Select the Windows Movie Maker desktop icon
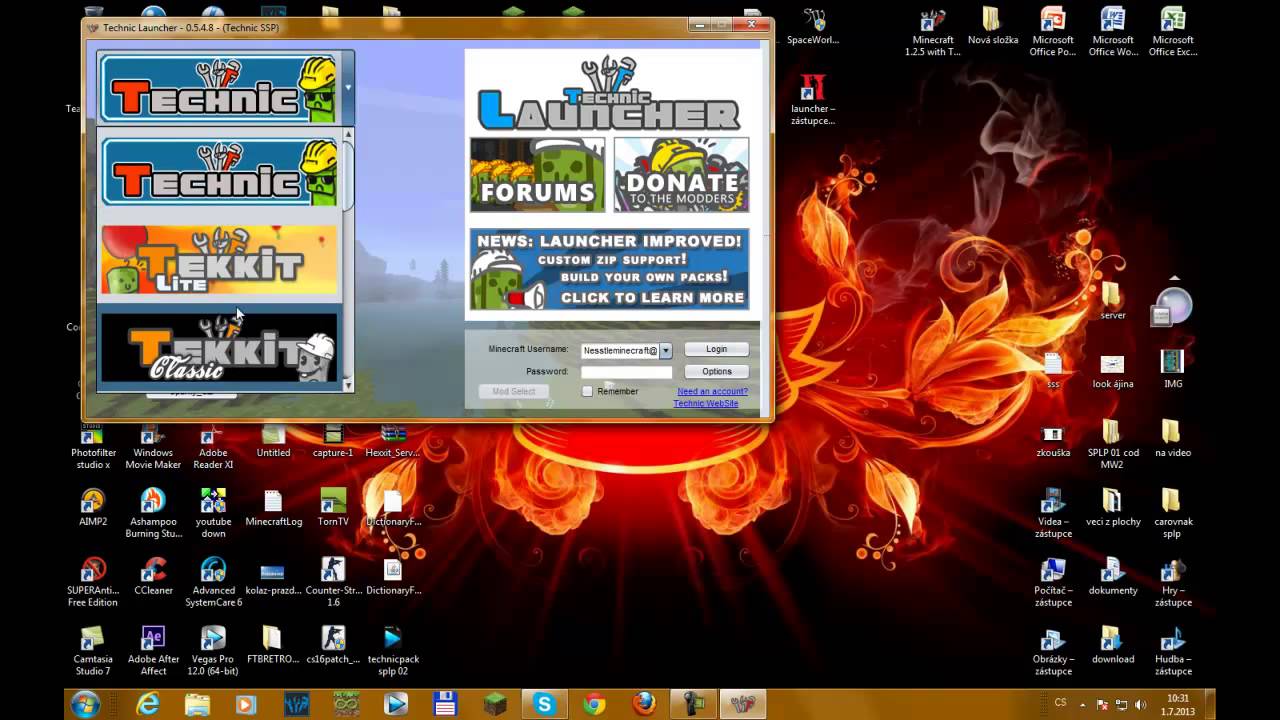 [x=153, y=446]
